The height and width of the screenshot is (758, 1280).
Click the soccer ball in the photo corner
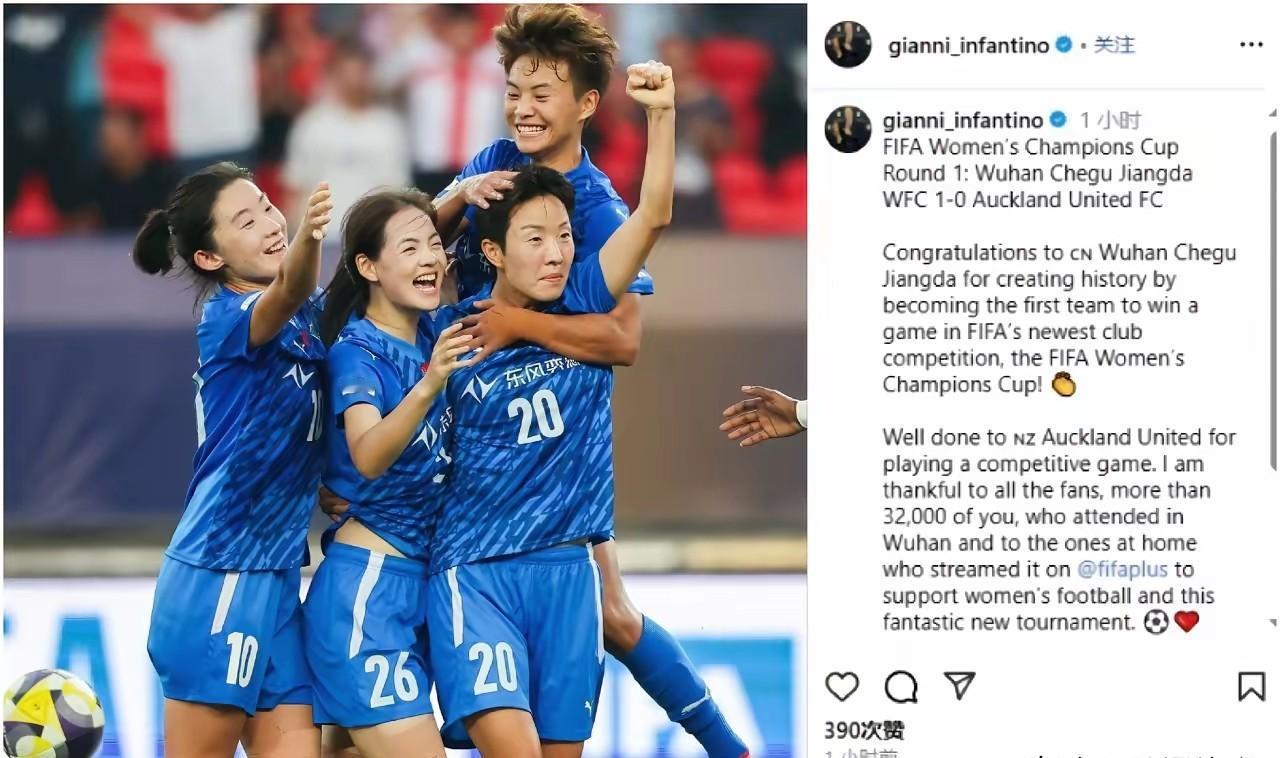52,714
